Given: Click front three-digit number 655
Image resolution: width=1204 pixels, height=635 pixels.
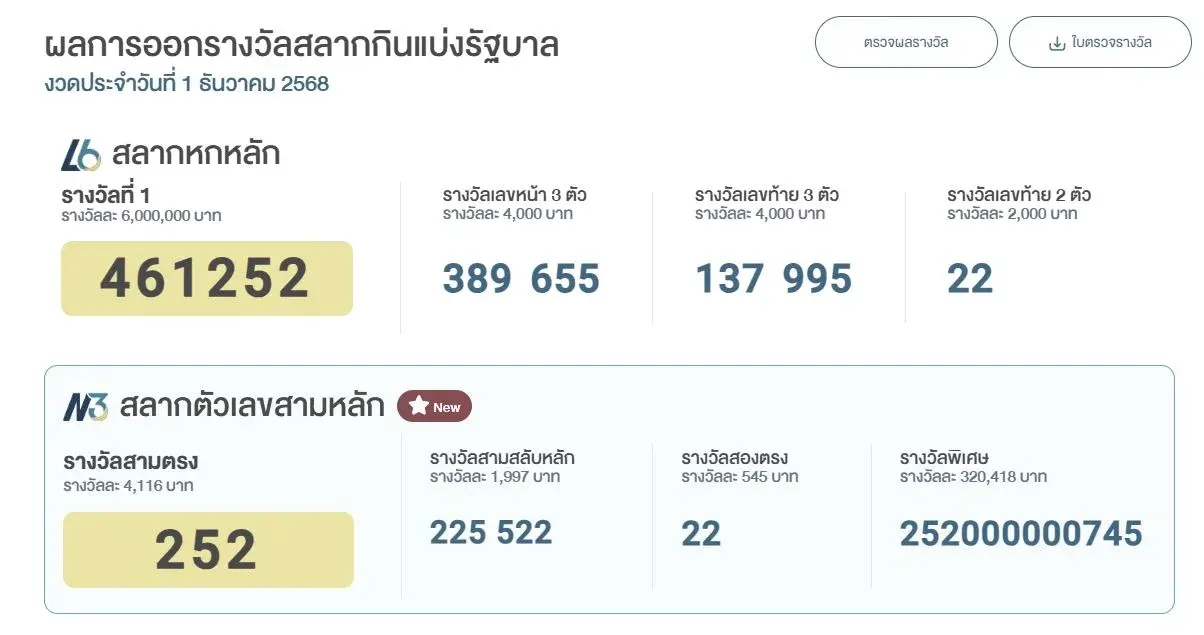Looking at the screenshot, I should [x=566, y=280].
